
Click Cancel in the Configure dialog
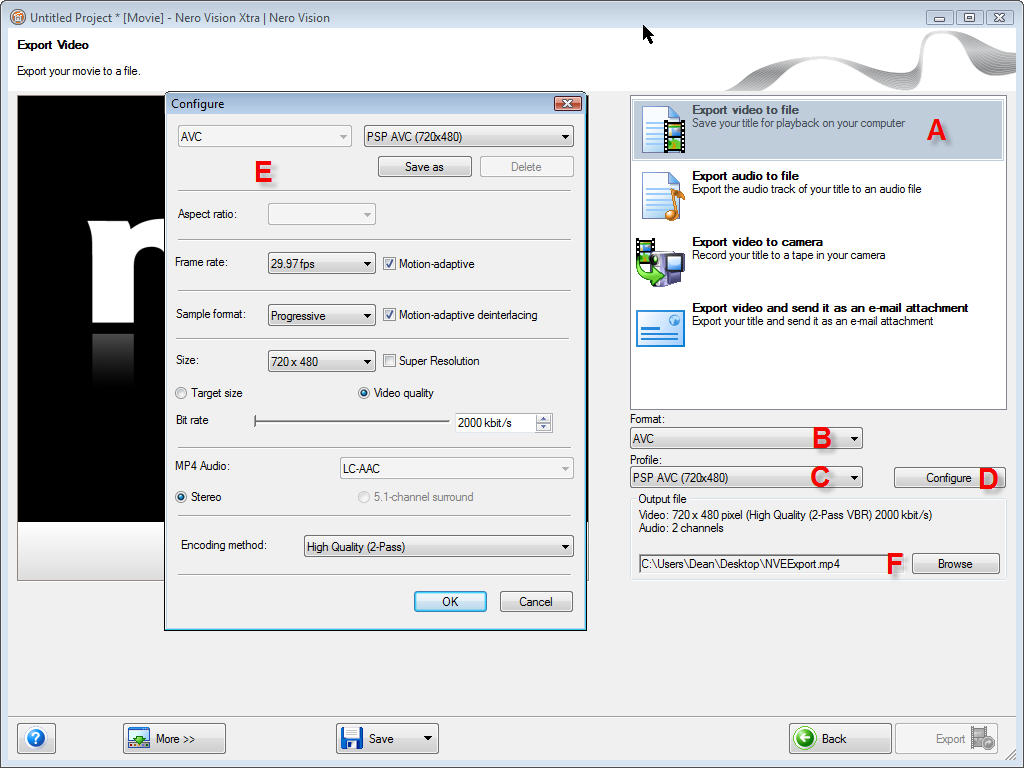(x=536, y=601)
